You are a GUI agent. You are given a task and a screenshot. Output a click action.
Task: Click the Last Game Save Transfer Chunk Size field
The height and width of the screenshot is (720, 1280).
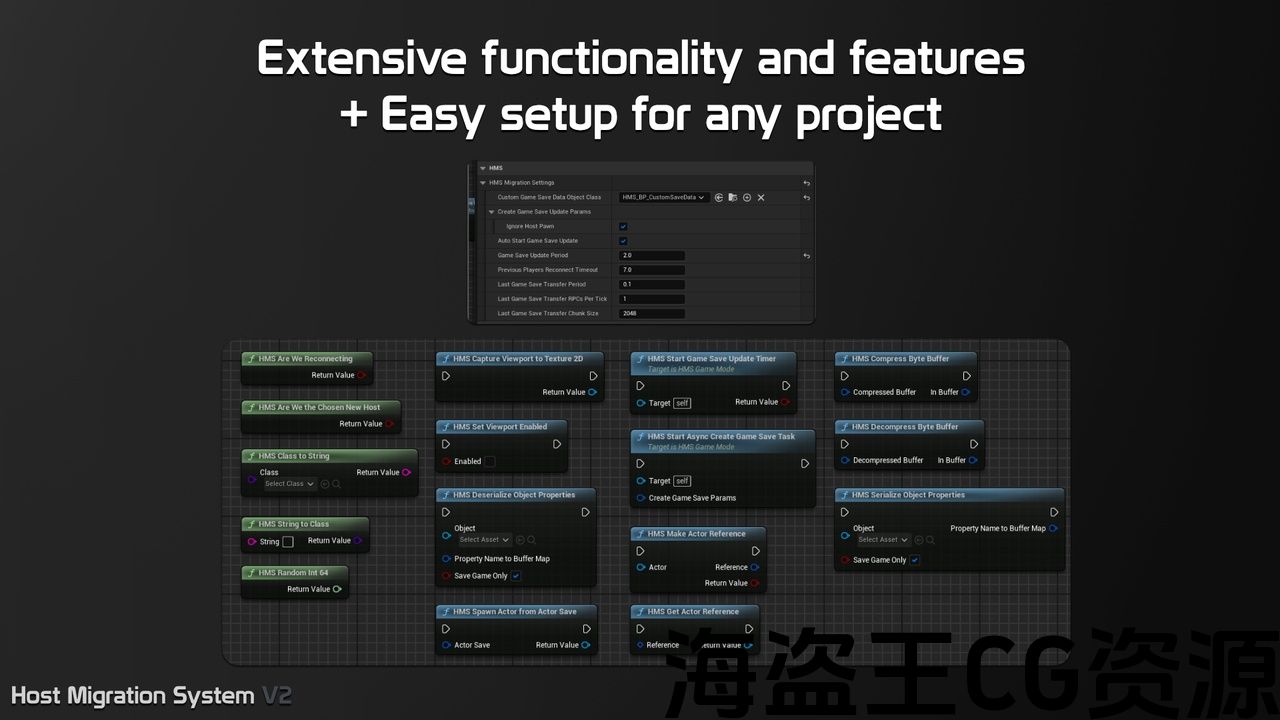[x=652, y=314]
